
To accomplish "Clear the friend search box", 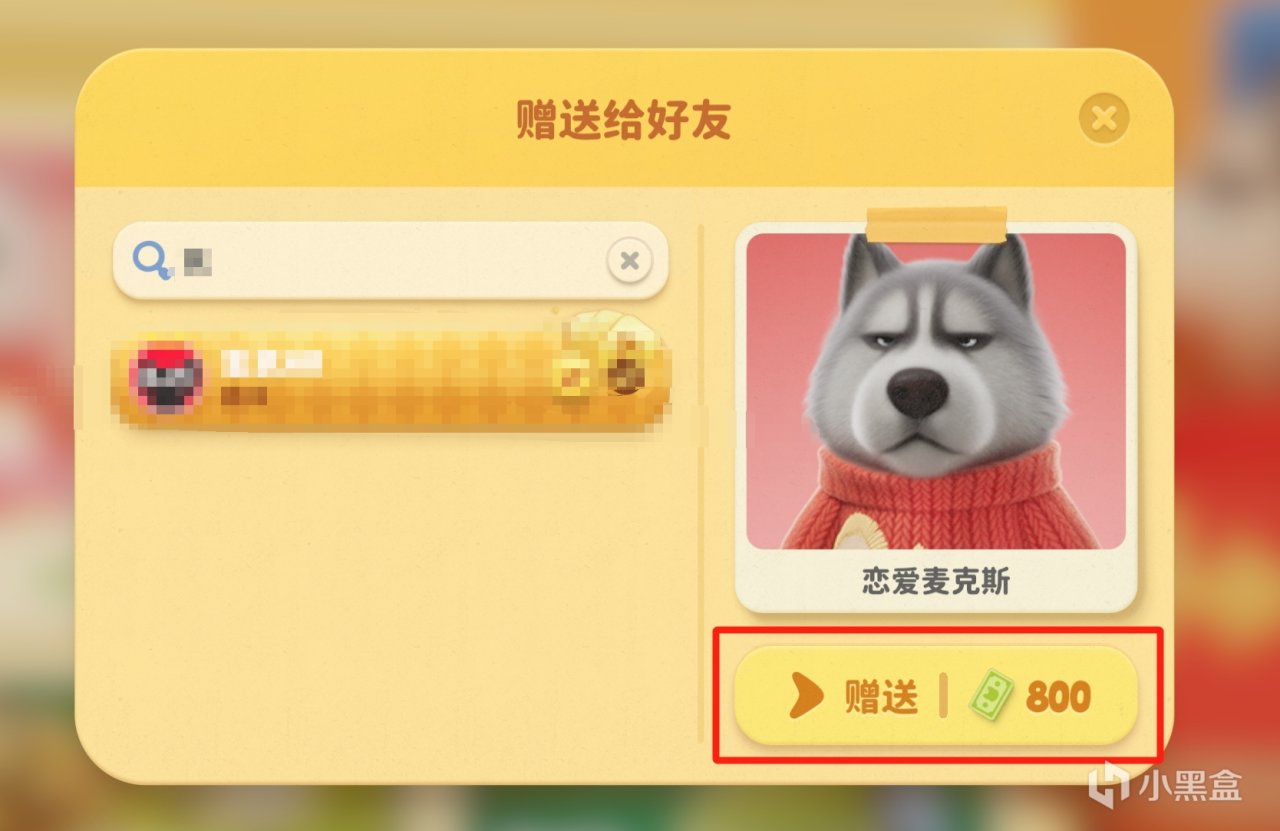I will [629, 261].
